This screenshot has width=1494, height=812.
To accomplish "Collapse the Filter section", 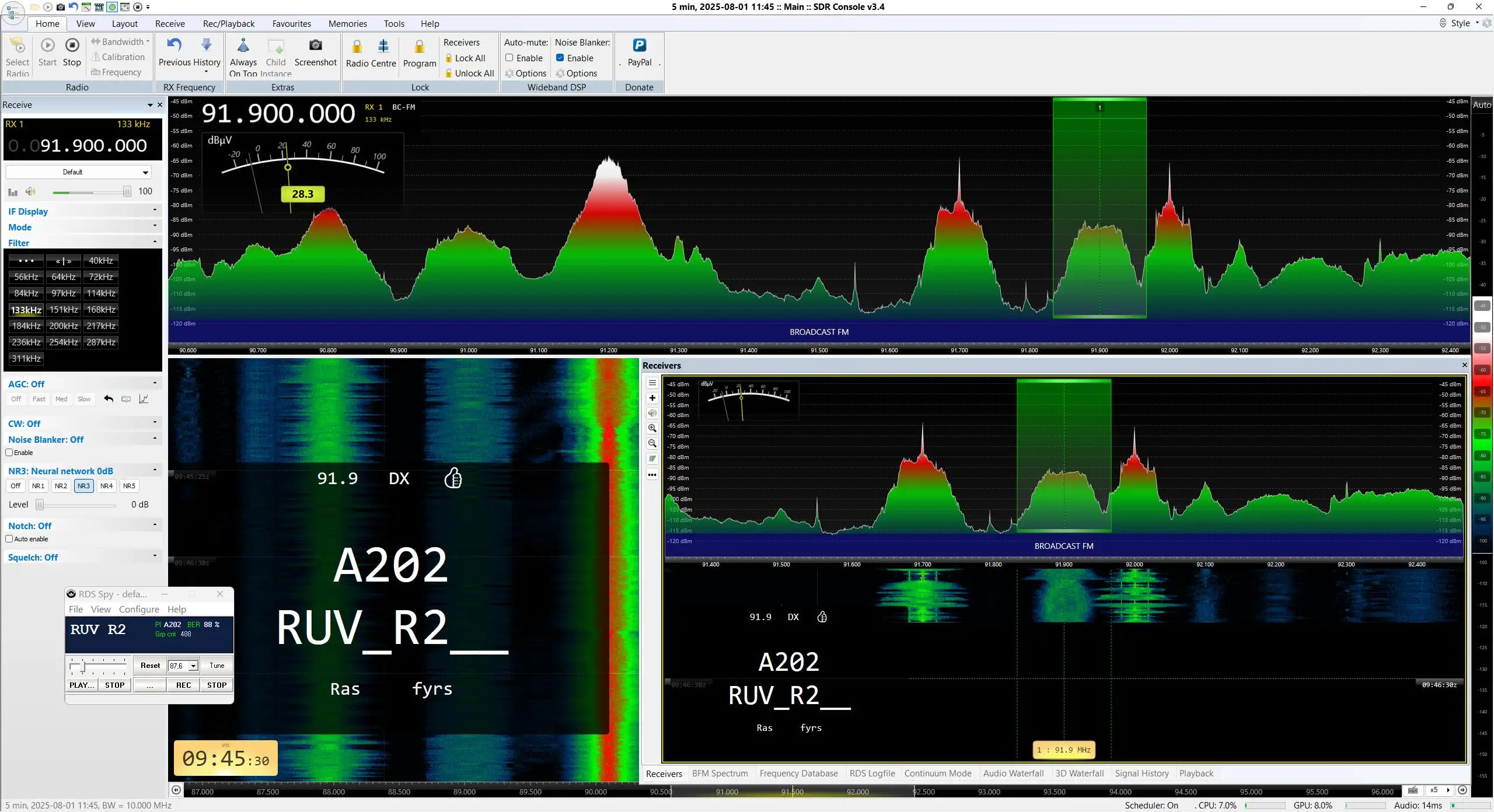I will (82, 243).
